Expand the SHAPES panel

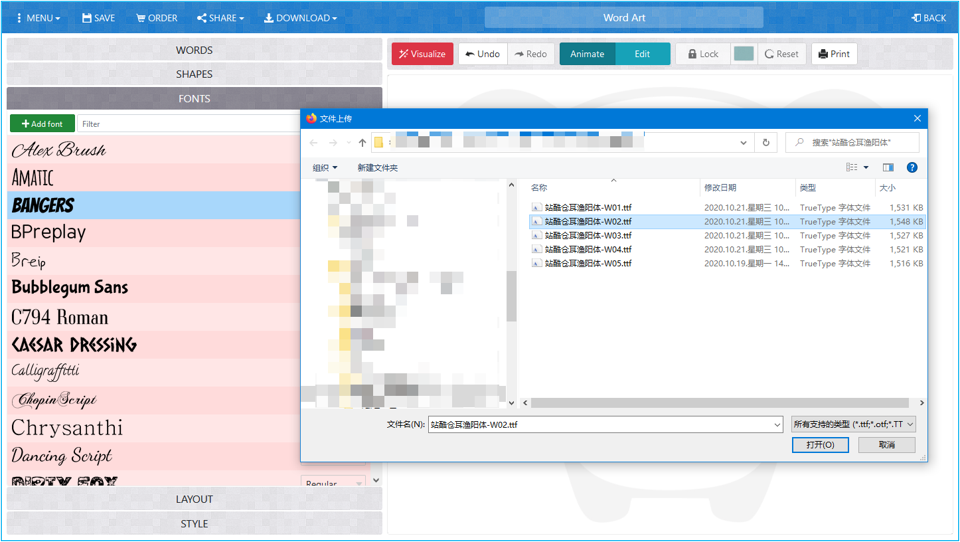point(194,74)
